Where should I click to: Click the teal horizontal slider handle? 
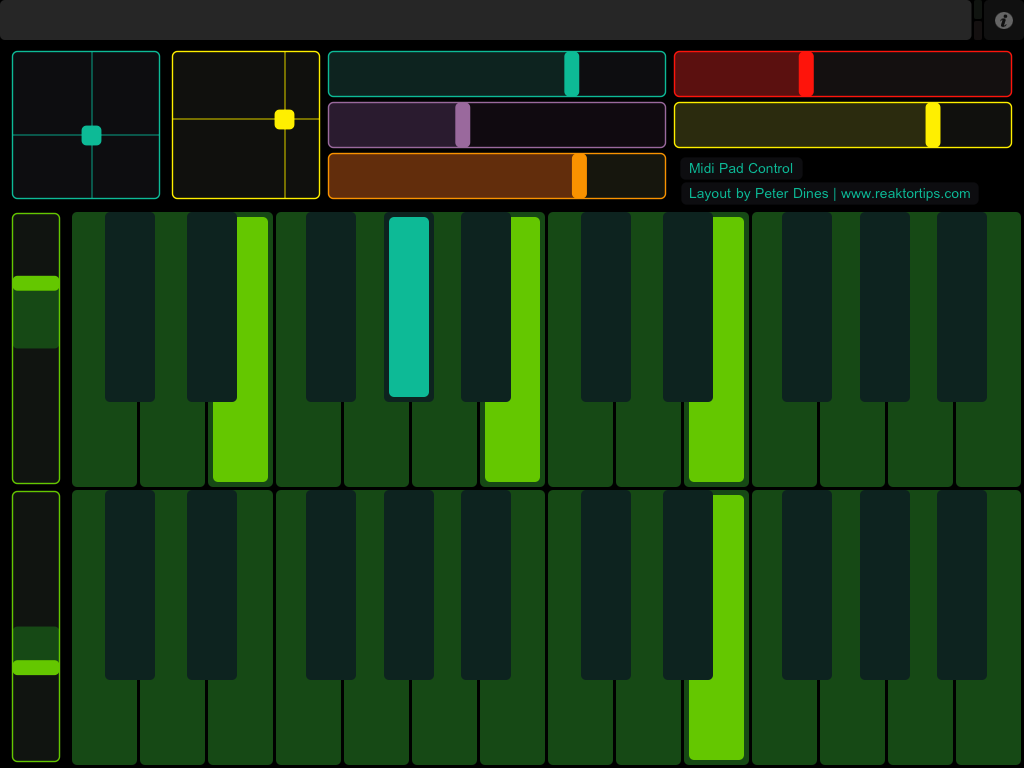tap(571, 74)
